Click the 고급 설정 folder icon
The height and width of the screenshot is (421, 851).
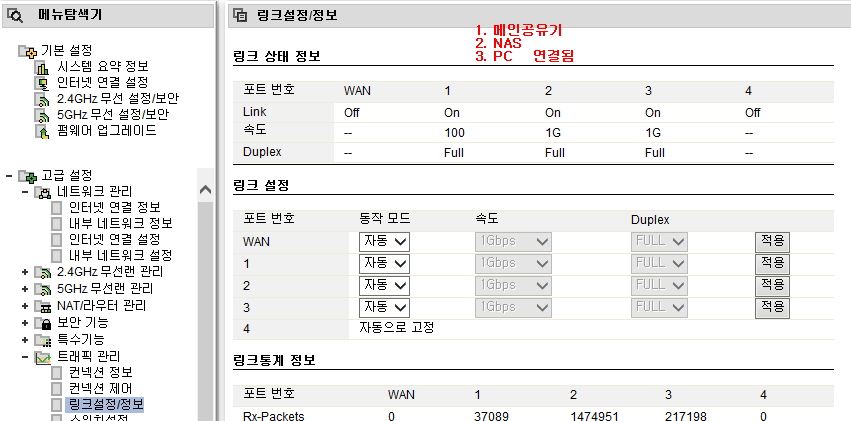28,176
